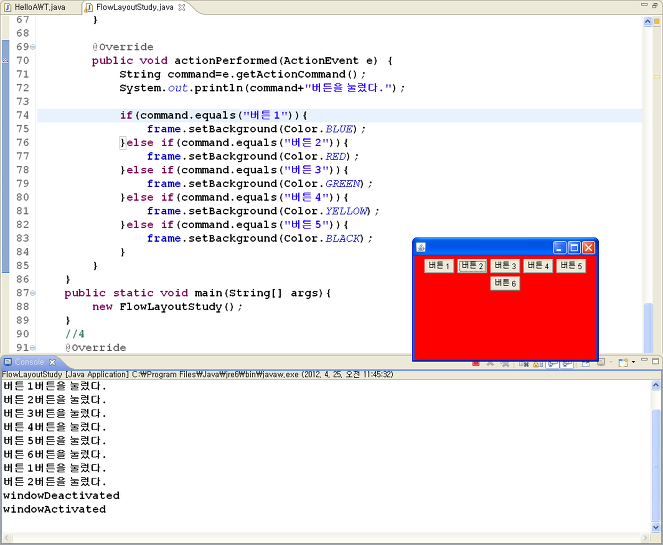This screenshot has width=663, height=545.
Task: Collapse the code fold at line 91
Action: pos(33,348)
